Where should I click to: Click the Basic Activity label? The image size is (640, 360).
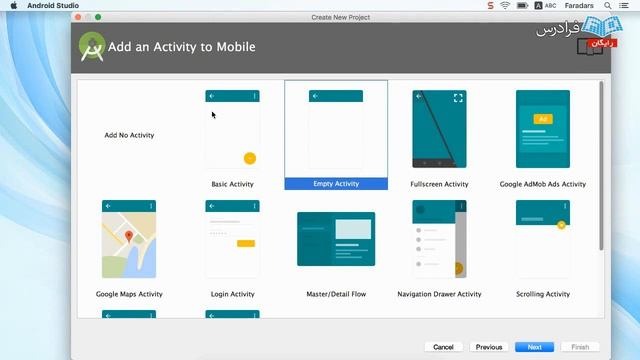[x=232, y=184]
